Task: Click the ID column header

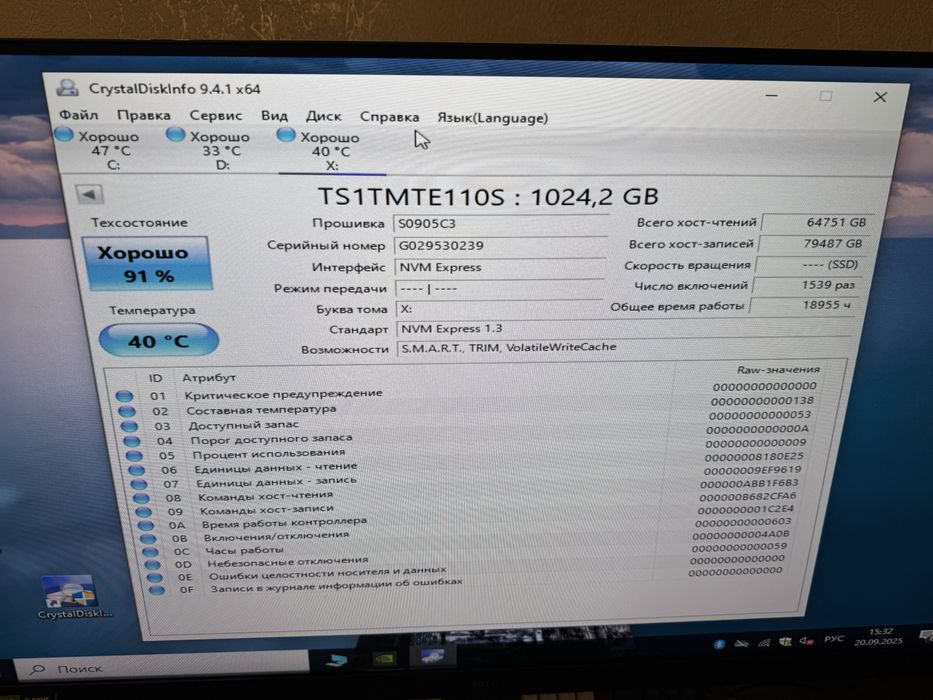Action: click(x=155, y=377)
